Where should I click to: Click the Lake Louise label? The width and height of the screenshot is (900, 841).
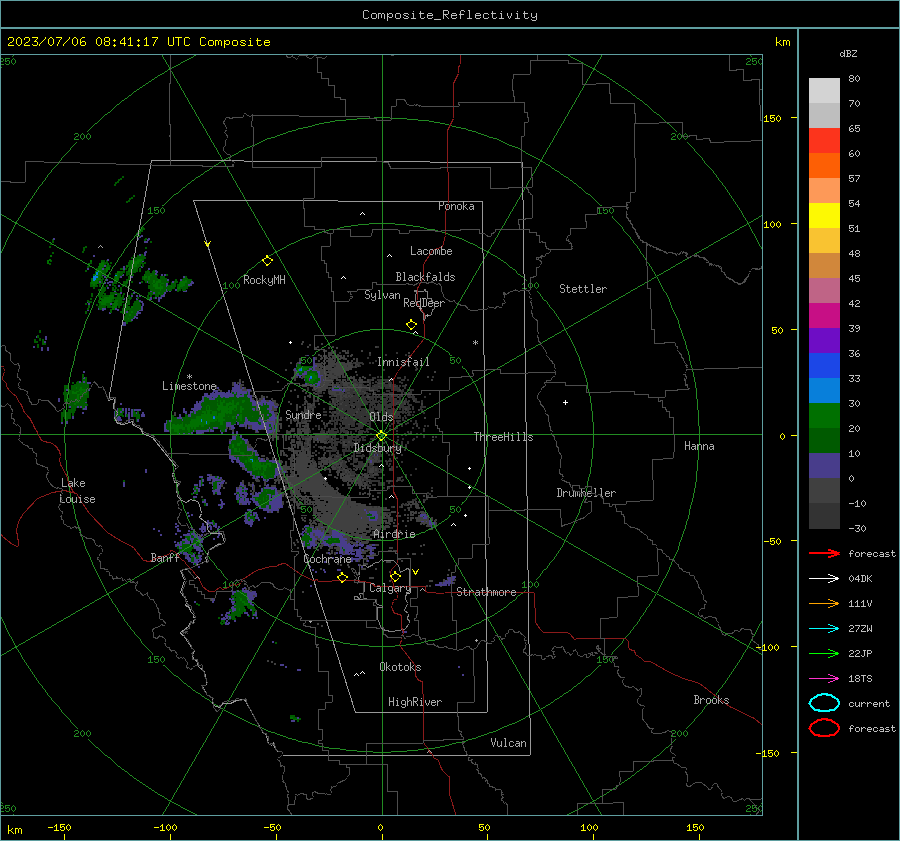tap(77, 491)
